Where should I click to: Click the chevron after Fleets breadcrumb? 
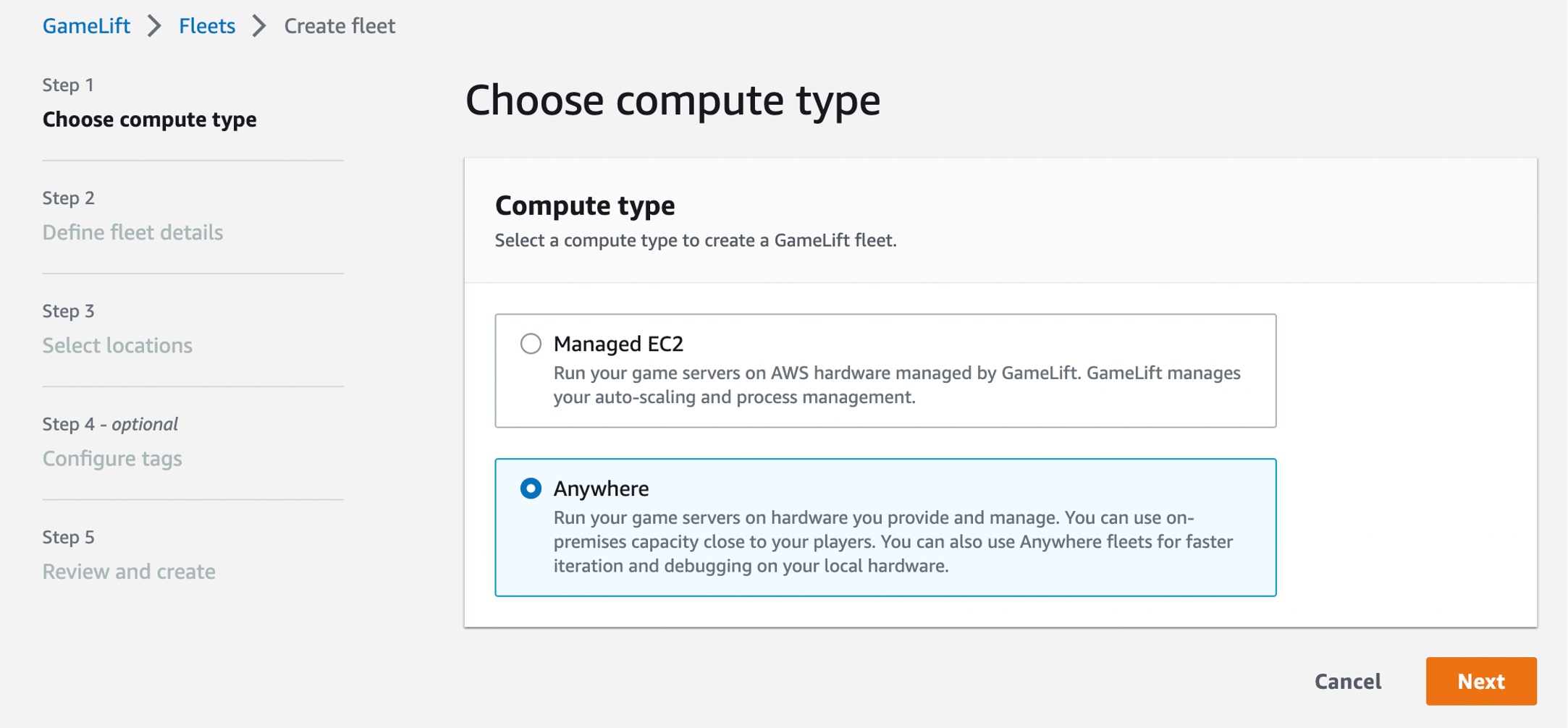click(x=259, y=26)
